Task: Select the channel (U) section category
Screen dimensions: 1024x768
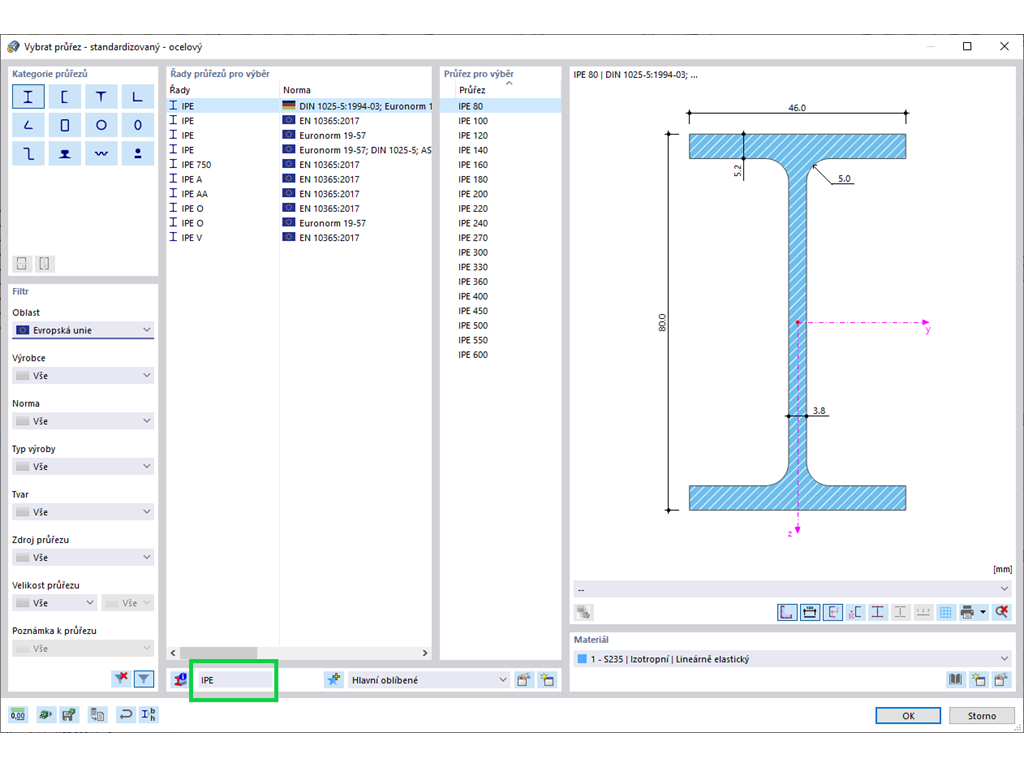Action: pyautogui.click(x=65, y=97)
